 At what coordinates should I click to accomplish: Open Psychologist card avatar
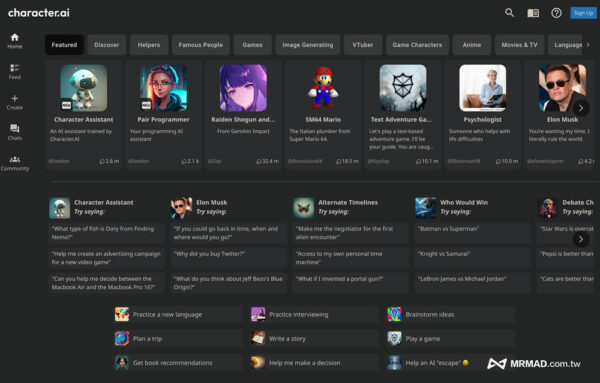(483, 88)
